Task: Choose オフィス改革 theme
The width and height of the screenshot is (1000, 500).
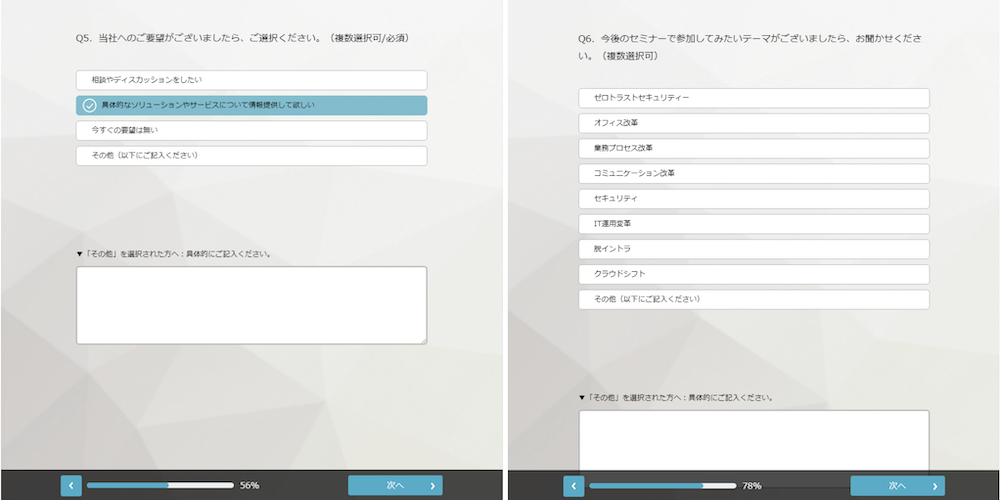Action: click(753, 123)
